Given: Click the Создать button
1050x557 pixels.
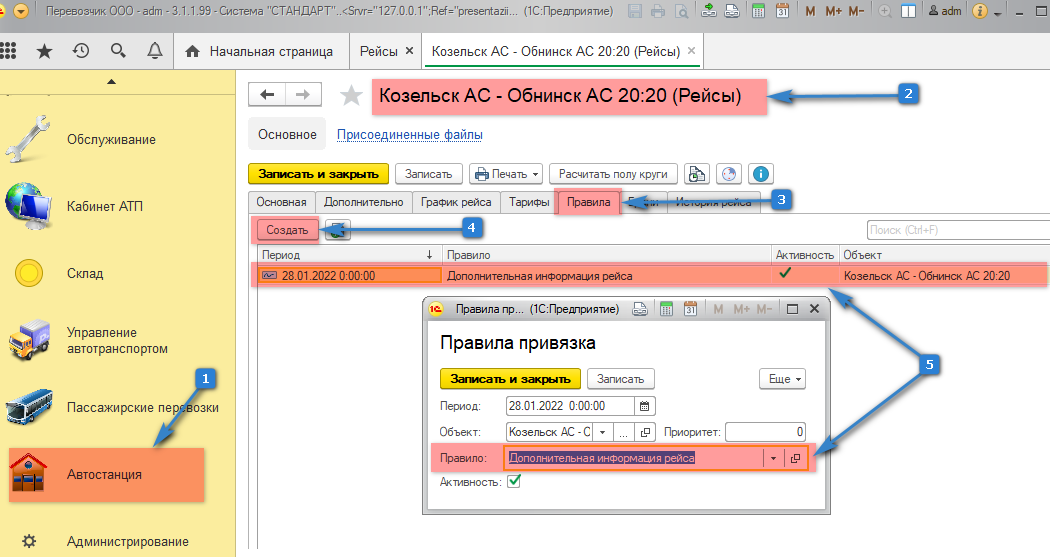Looking at the screenshot, I should (x=287, y=230).
